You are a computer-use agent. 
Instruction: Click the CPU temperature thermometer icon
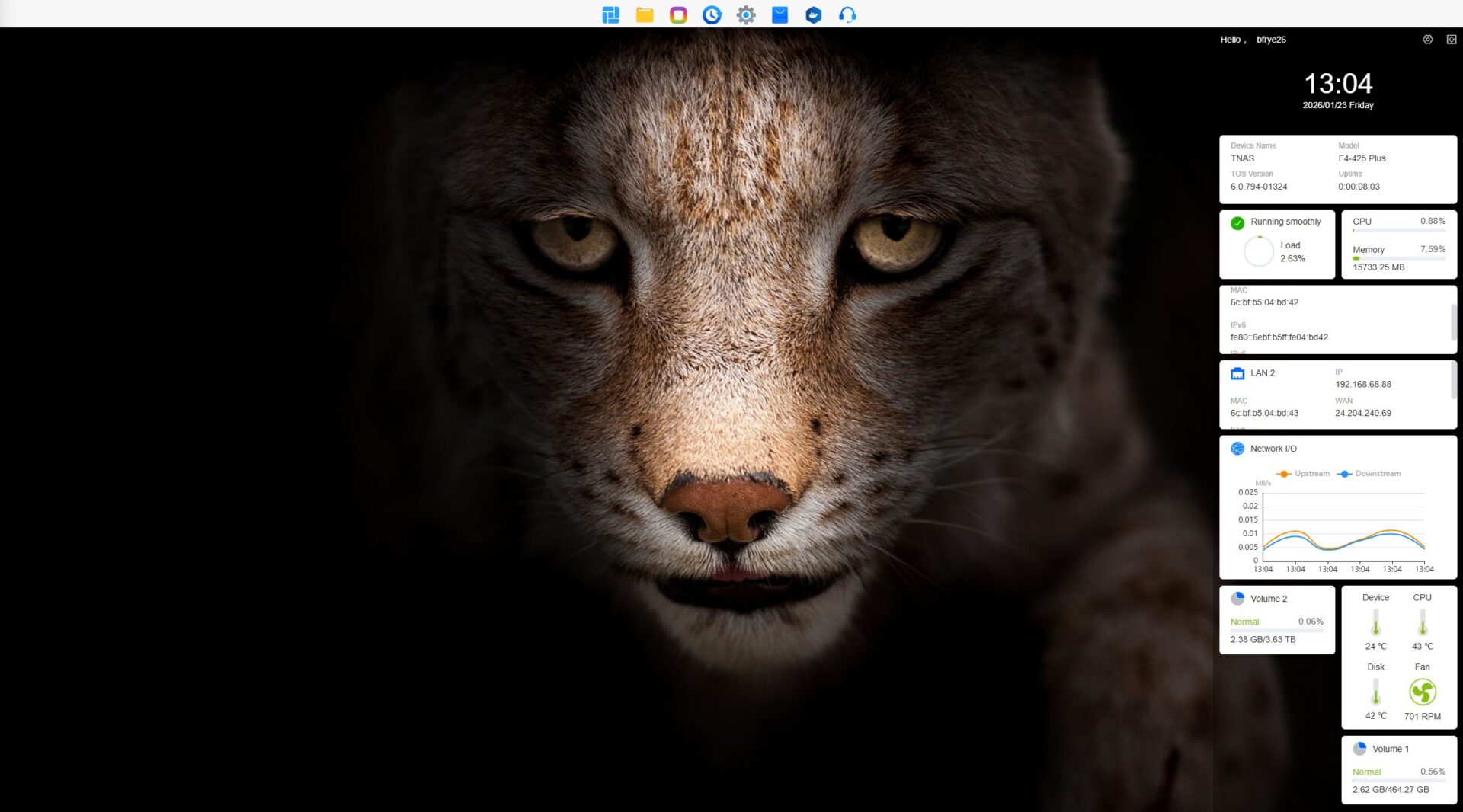[1422, 622]
